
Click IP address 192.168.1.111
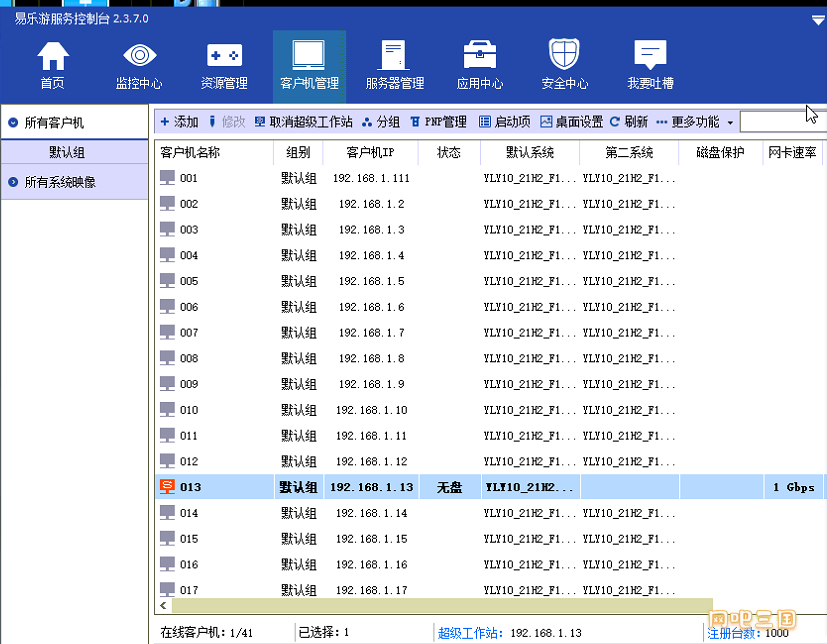(x=371, y=178)
